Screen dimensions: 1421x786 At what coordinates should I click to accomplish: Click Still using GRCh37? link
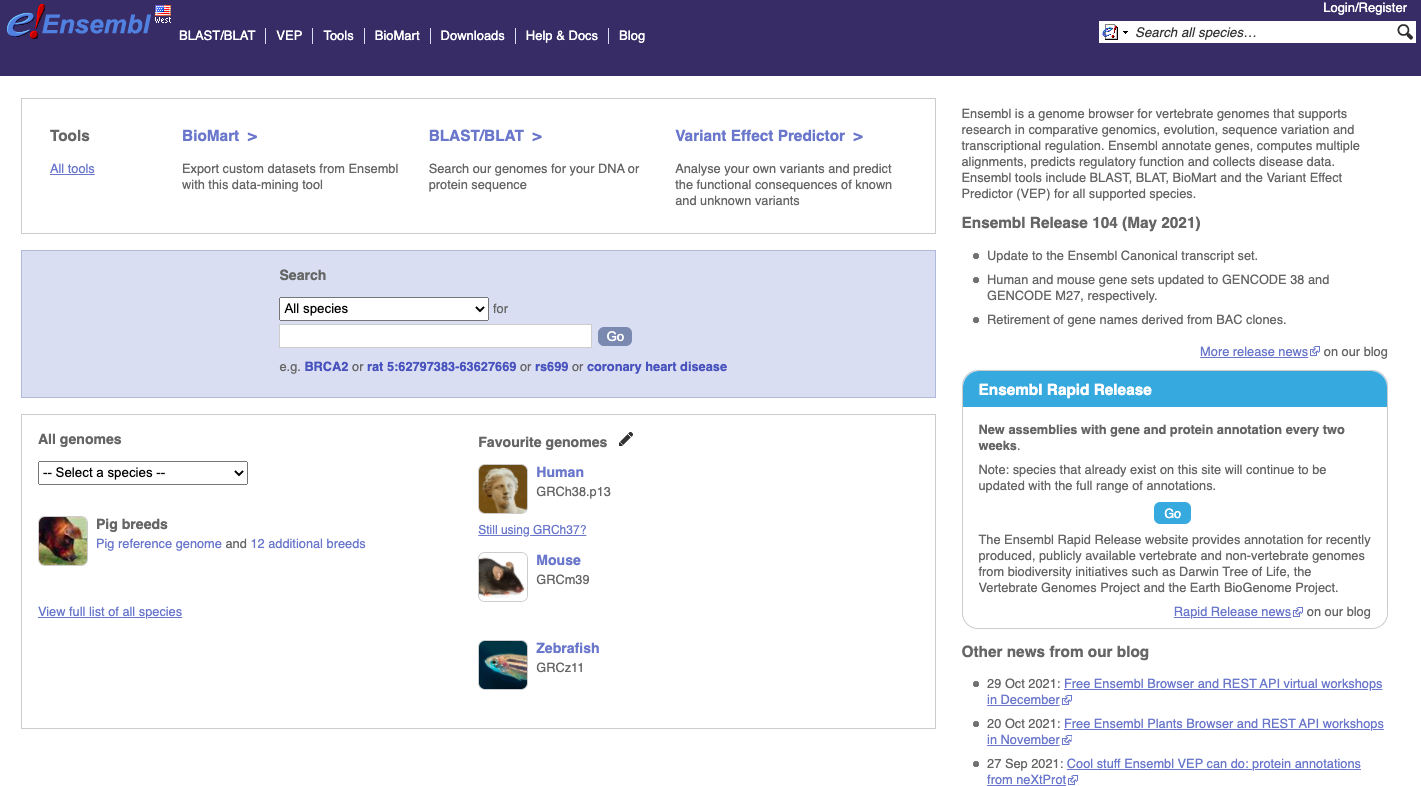point(532,530)
